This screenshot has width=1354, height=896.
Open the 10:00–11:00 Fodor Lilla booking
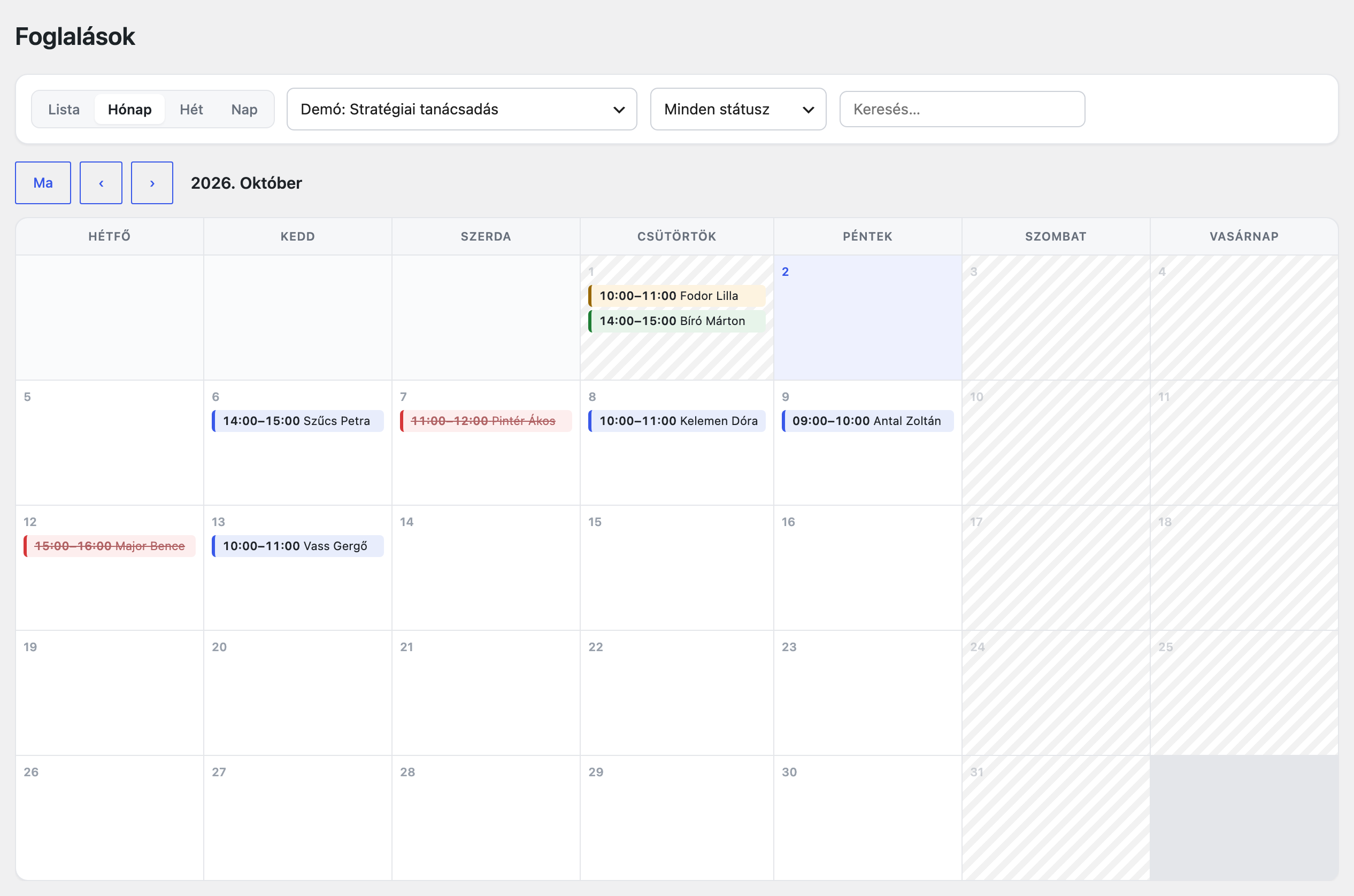coord(676,296)
